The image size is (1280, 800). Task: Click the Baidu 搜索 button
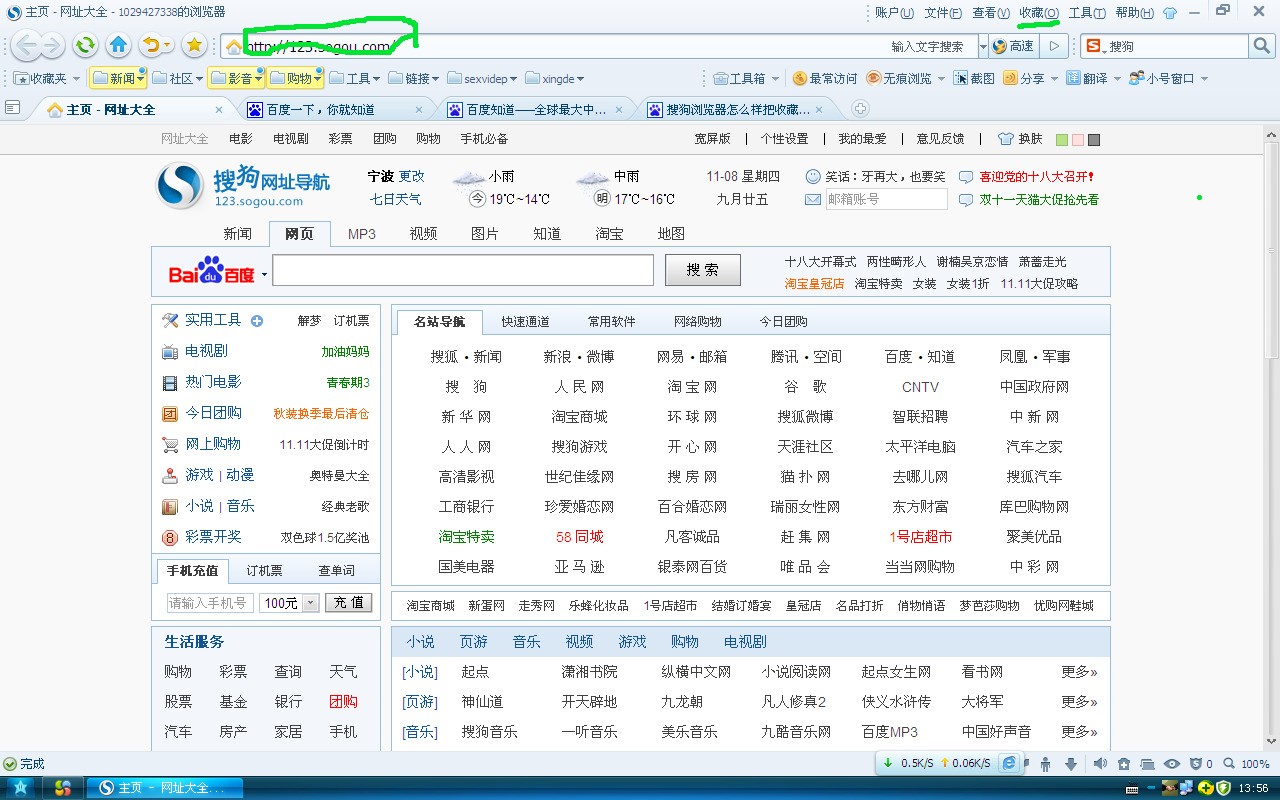[703, 270]
